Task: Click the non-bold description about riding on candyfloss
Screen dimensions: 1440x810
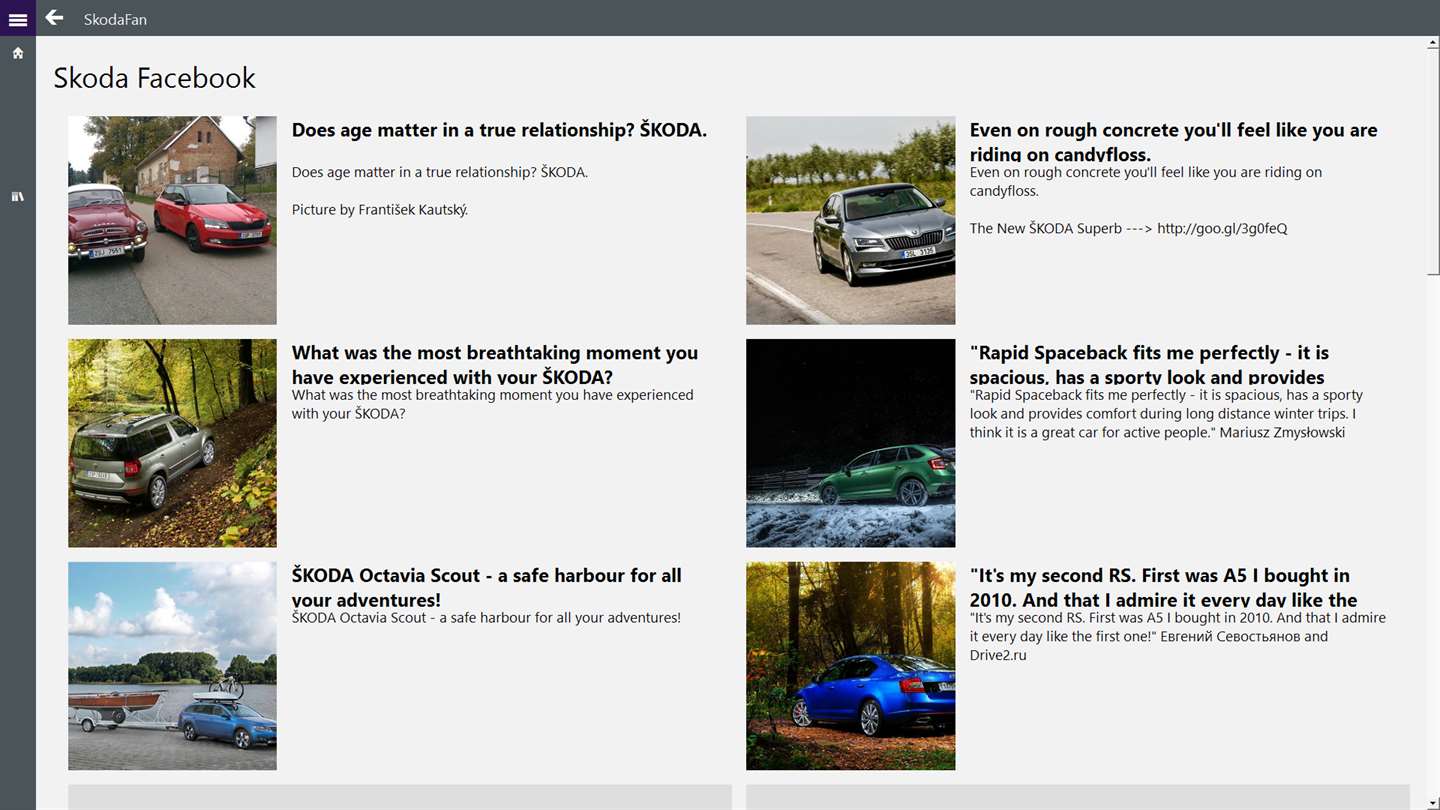Action: point(1146,181)
